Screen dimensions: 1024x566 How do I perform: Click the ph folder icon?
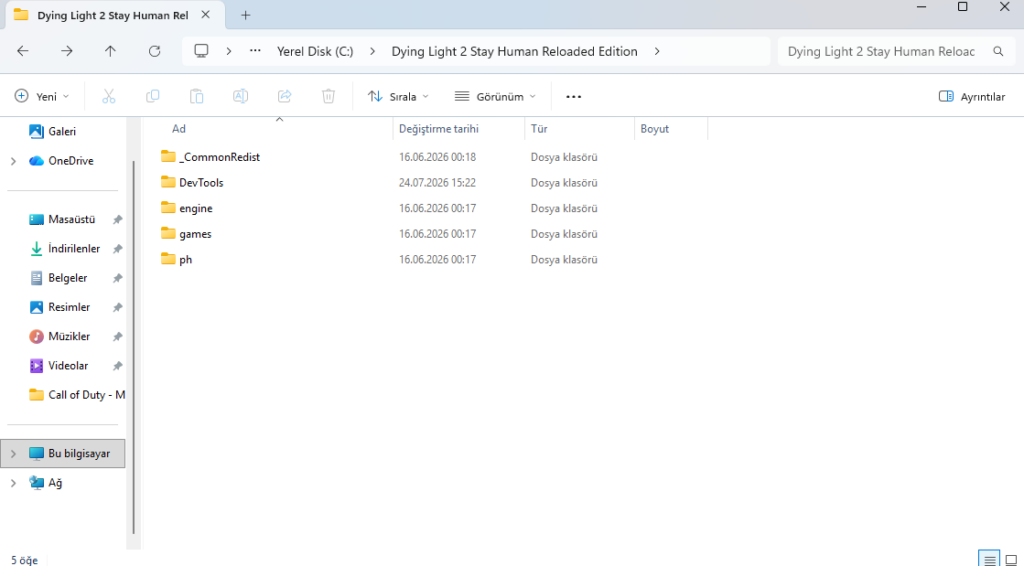(168, 259)
